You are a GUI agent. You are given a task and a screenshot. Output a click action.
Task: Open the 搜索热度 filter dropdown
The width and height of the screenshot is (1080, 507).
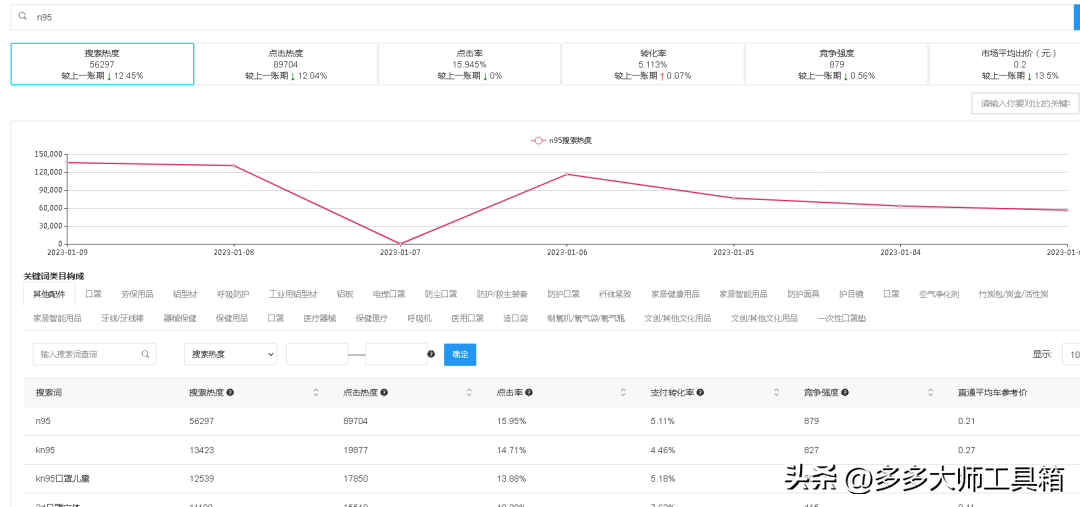230,354
